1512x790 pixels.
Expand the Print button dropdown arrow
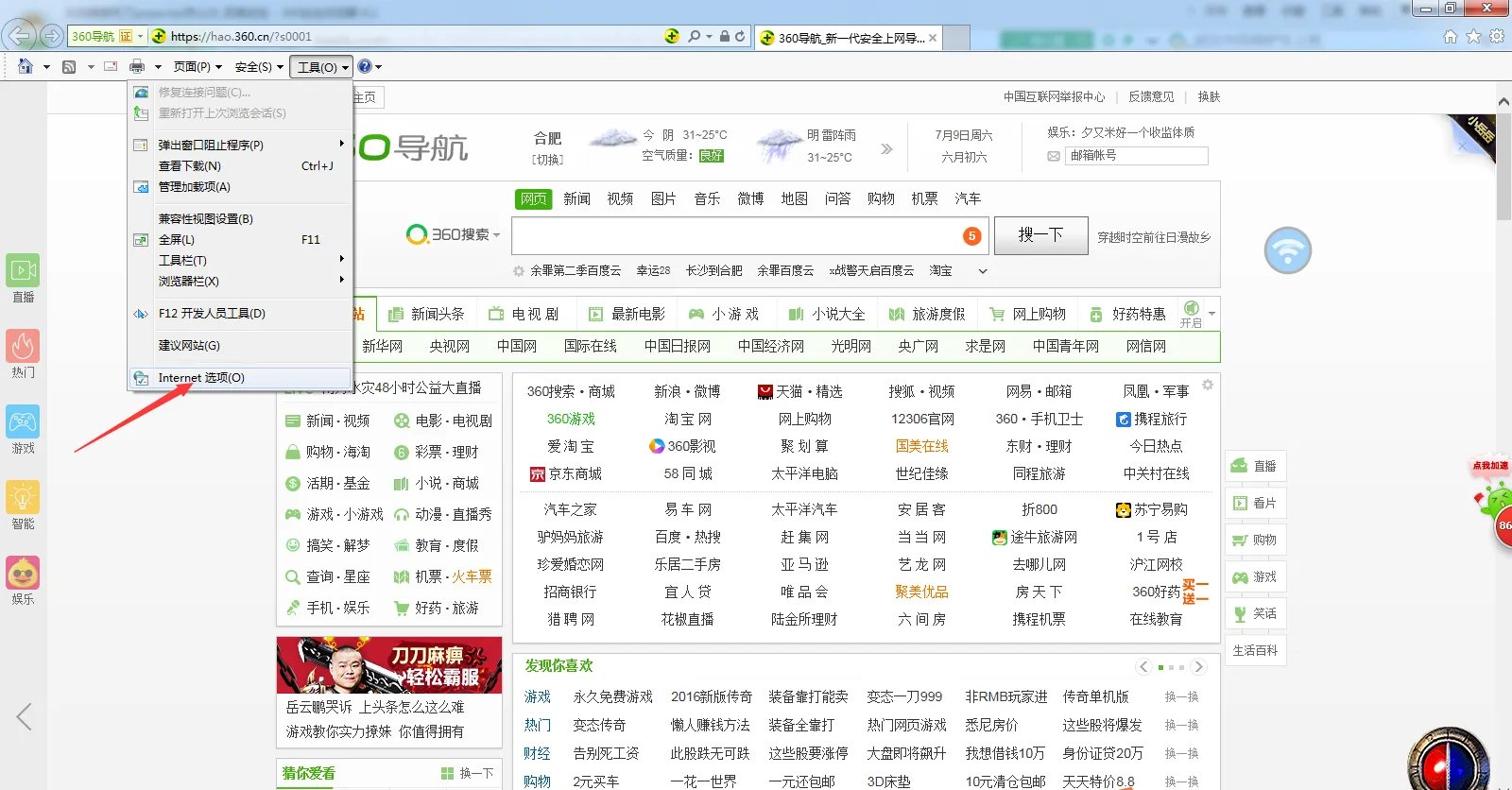point(158,67)
